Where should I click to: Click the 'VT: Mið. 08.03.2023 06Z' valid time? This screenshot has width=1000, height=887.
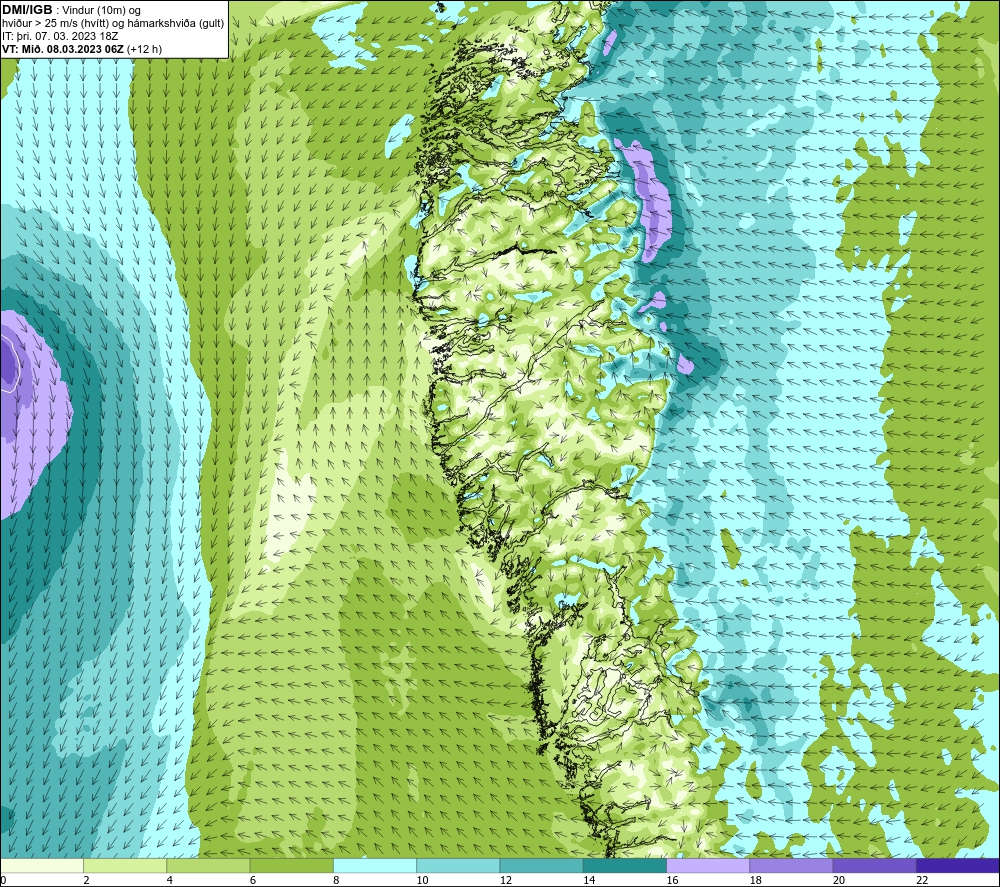(63, 49)
